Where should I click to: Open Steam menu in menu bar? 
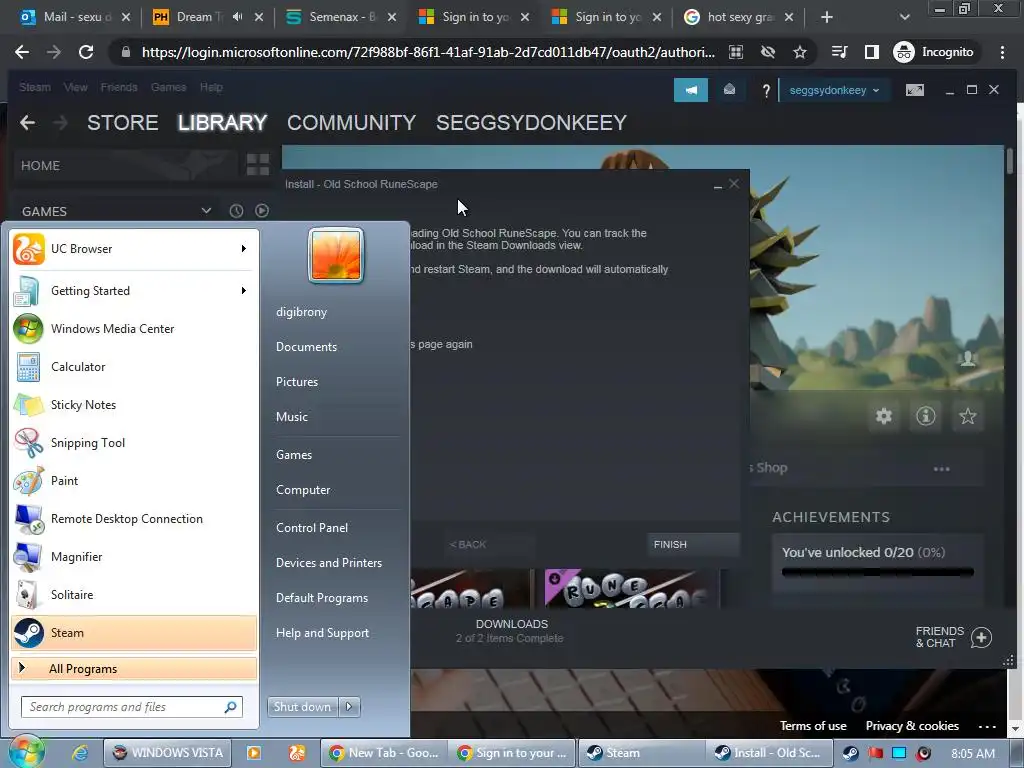35,87
